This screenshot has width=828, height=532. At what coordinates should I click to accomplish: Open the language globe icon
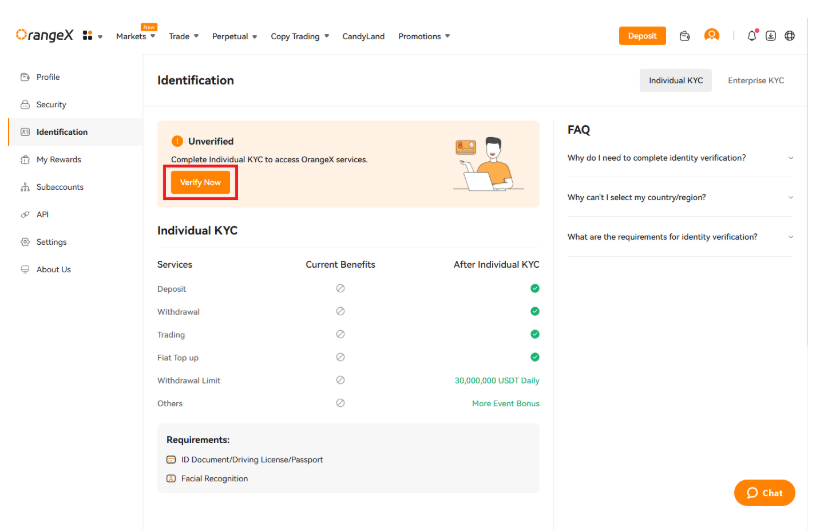pyautogui.click(x=790, y=36)
